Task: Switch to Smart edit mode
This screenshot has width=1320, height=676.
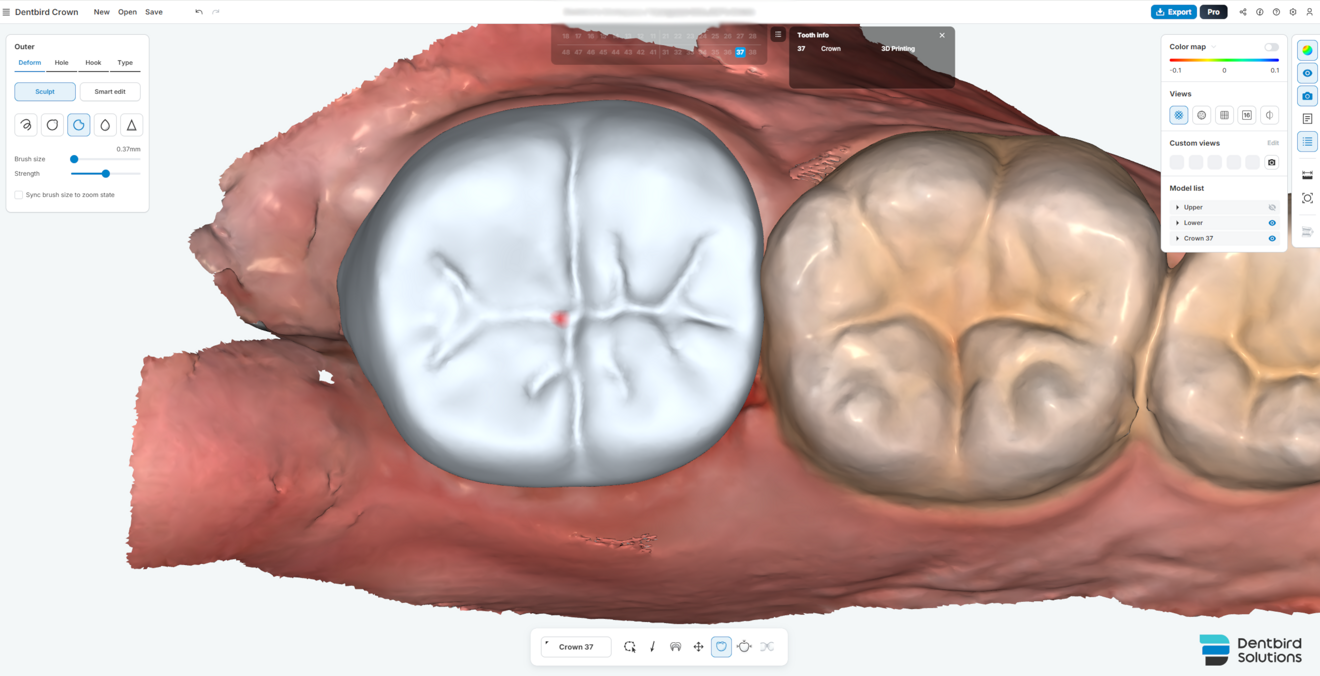Action: tap(110, 91)
